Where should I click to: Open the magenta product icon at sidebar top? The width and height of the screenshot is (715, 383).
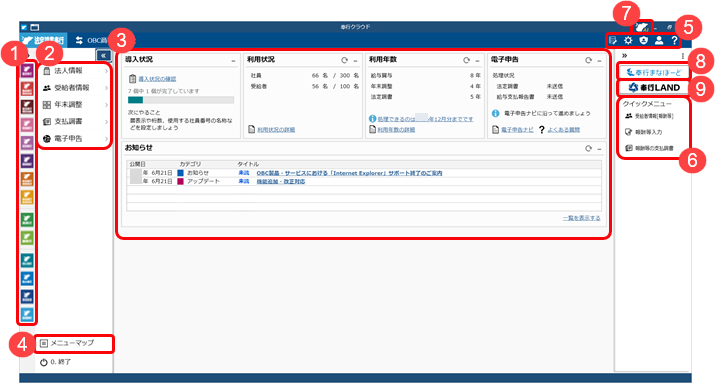[x=27, y=71]
